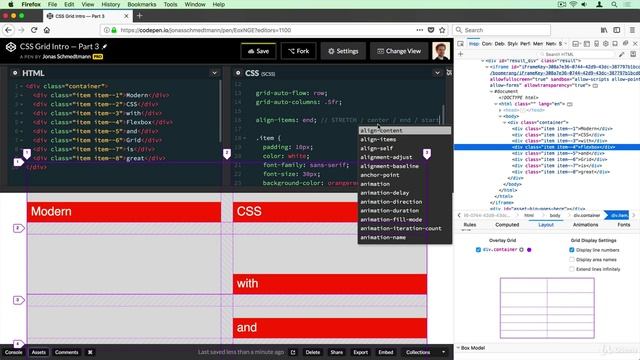Open the Apple menu

tap(11, 4)
